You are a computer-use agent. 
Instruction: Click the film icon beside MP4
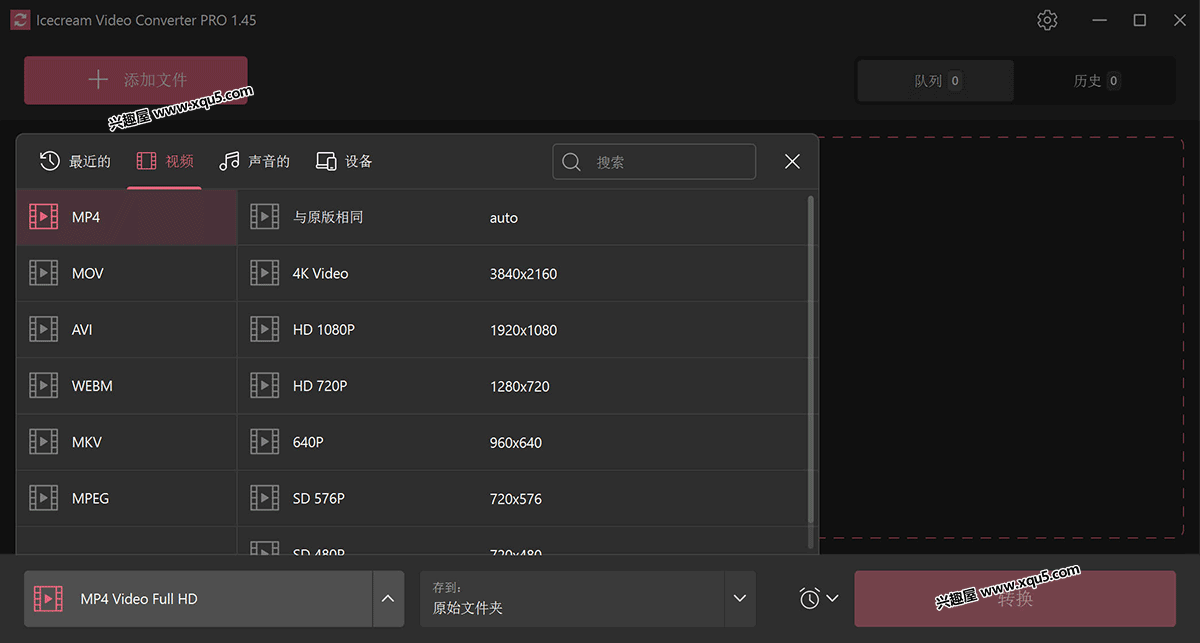pyautogui.click(x=44, y=217)
